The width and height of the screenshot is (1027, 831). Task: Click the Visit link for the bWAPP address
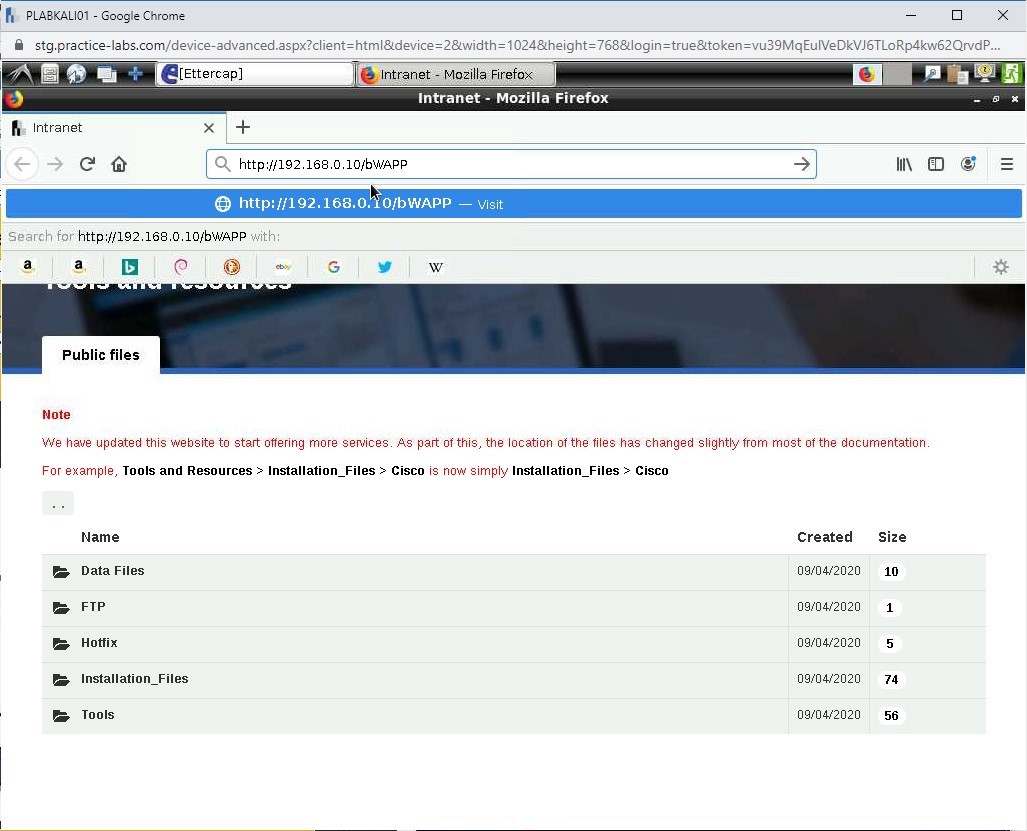(490, 204)
